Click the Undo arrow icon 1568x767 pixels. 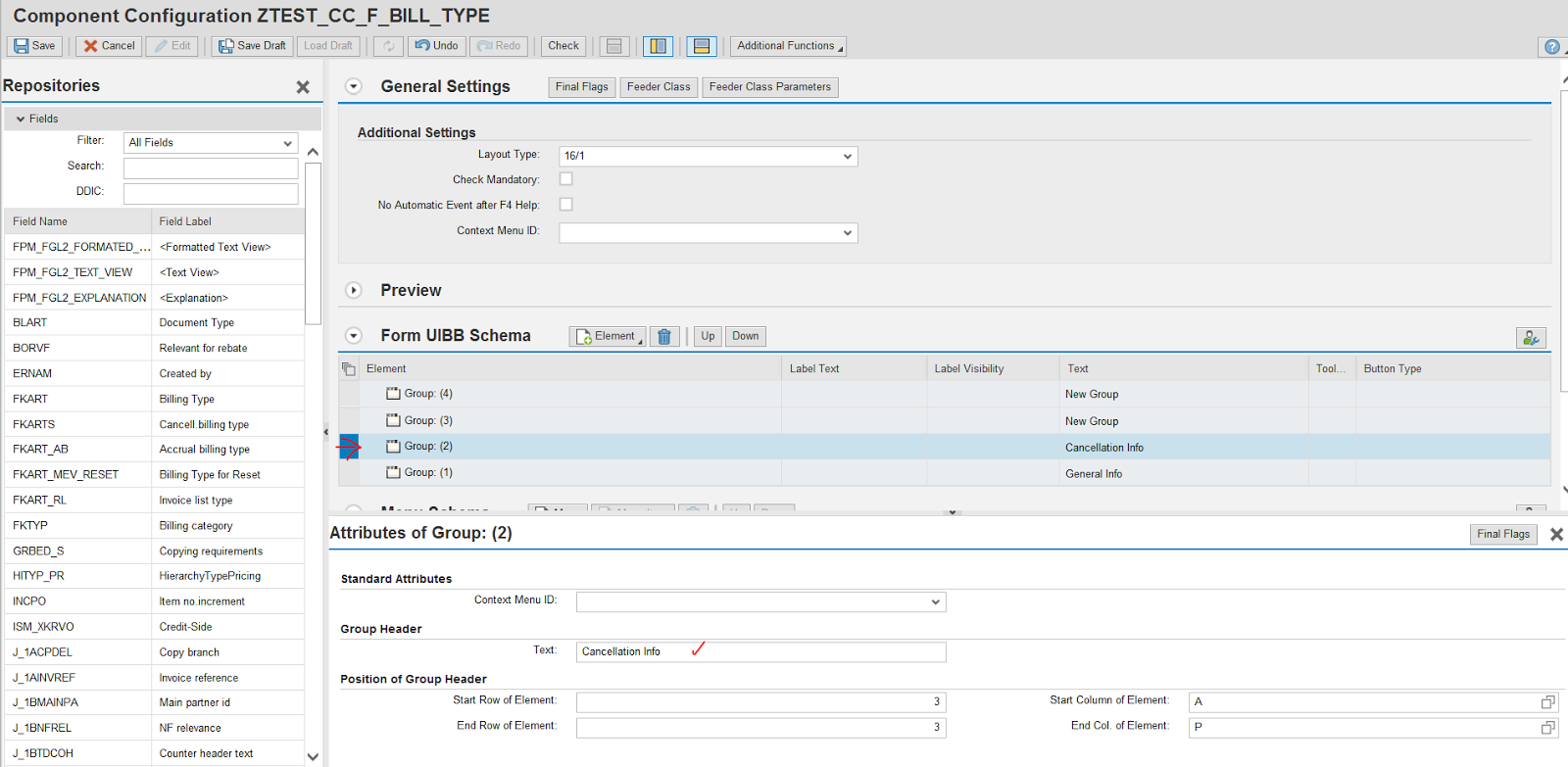[423, 46]
